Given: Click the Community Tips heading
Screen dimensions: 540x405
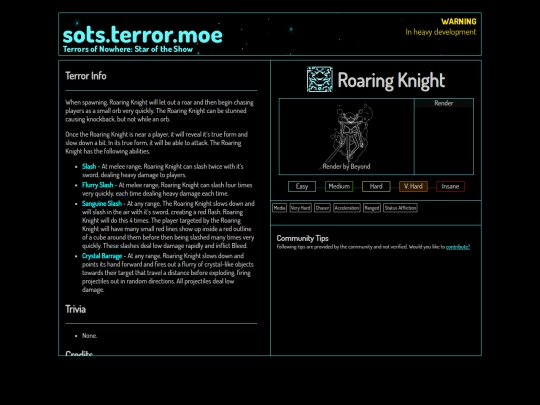Looking at the screenshot, I should tap(302, 238).
